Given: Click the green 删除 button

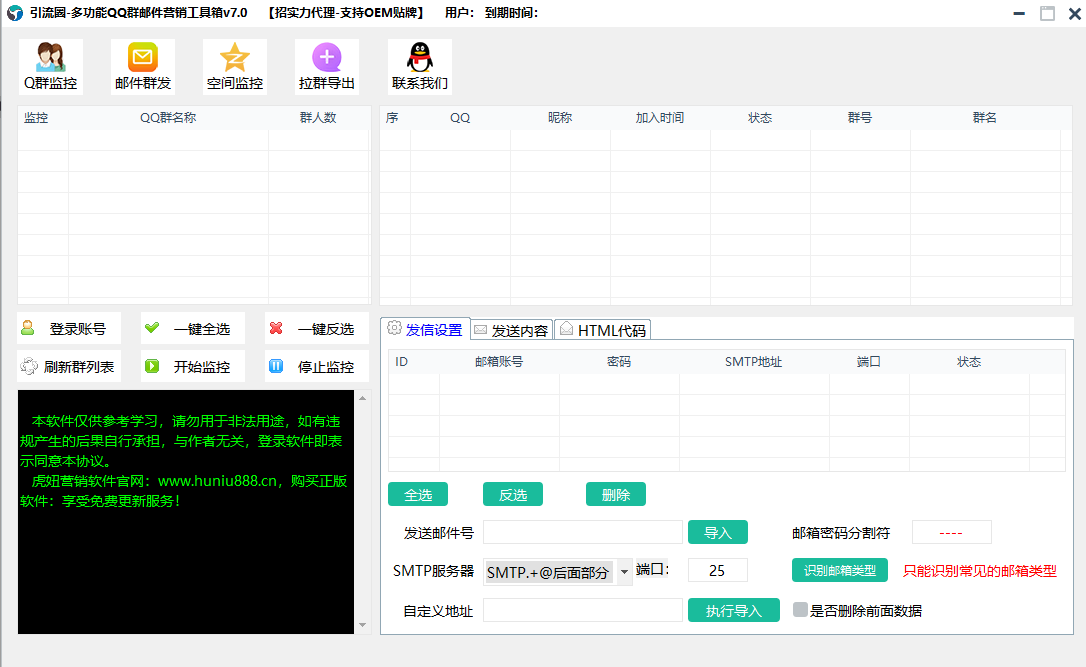Looking at the screenshot, I should coord(616,495).
